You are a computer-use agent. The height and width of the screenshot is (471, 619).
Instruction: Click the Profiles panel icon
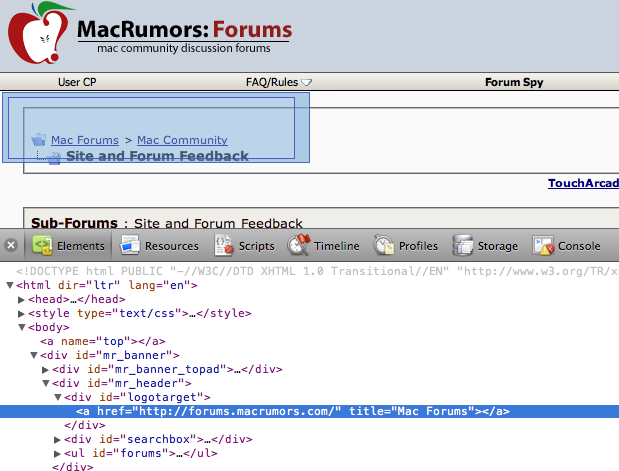point(384,246)
